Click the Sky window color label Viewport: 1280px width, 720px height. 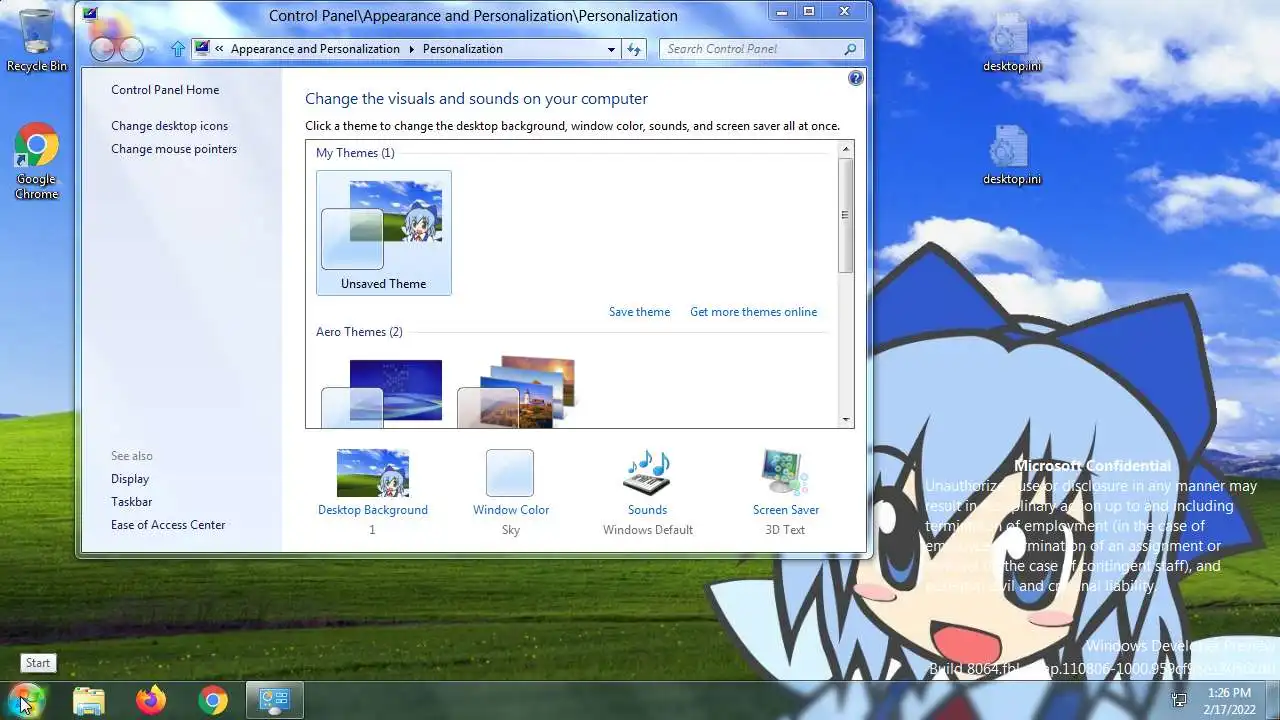(510, 529)
